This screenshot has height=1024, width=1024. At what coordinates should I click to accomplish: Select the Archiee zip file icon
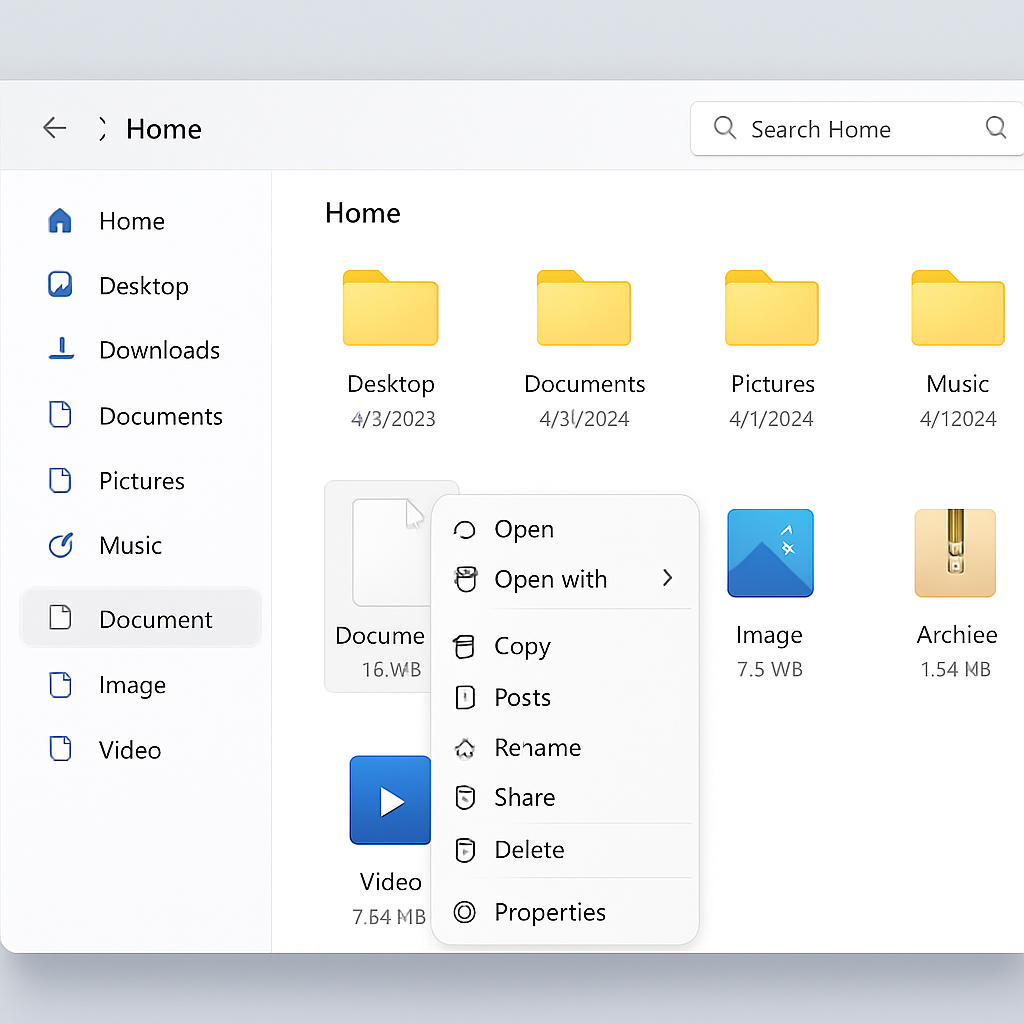point(955,552)
